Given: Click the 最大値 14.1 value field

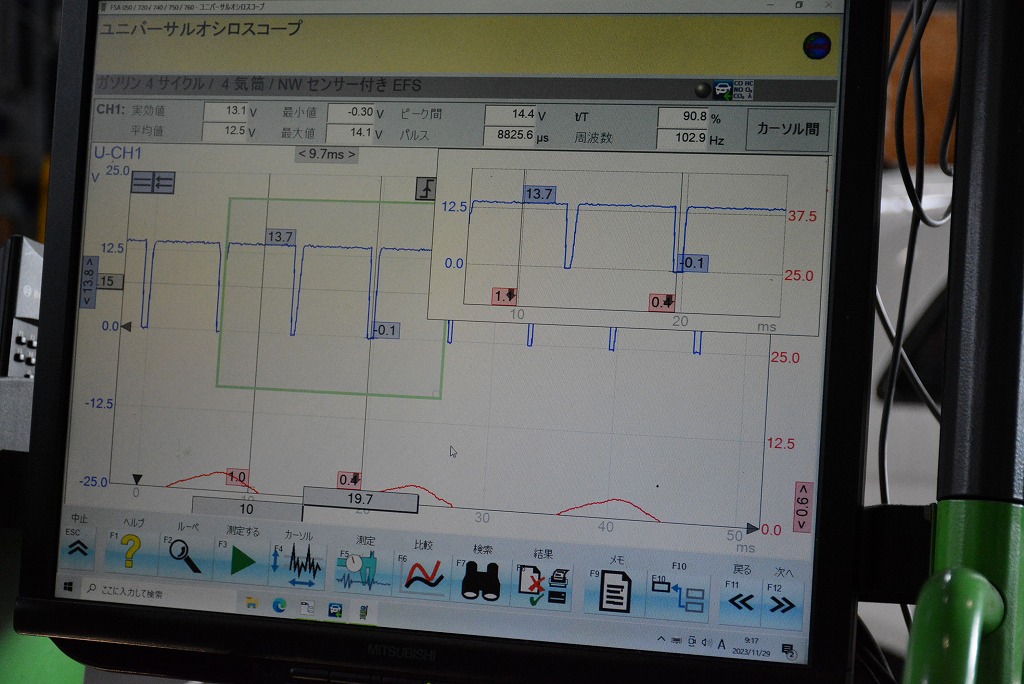Looking at the screenshot, I should click(x=351, y=133).
